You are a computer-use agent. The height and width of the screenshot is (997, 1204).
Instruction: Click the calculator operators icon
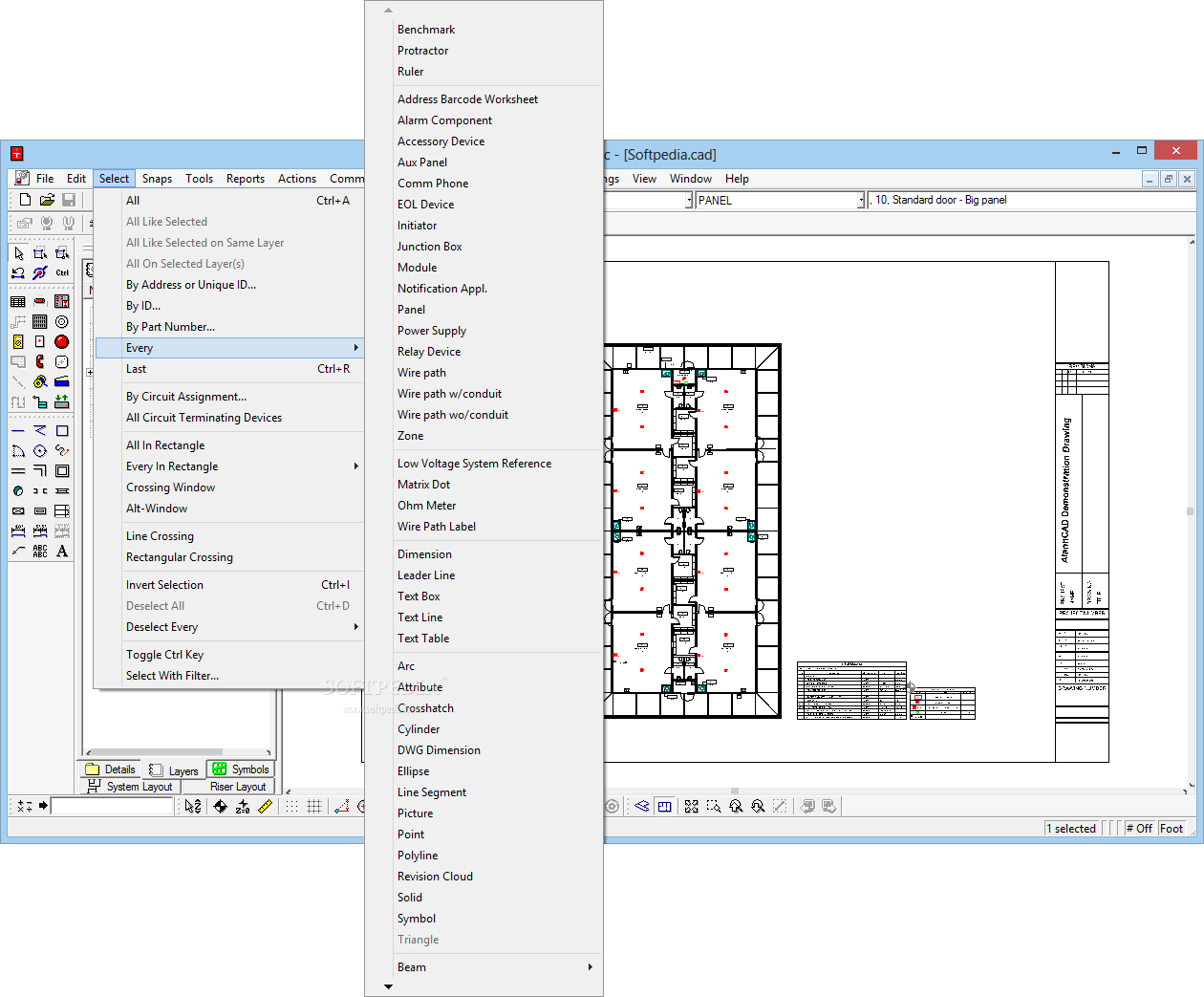(25, 806)
